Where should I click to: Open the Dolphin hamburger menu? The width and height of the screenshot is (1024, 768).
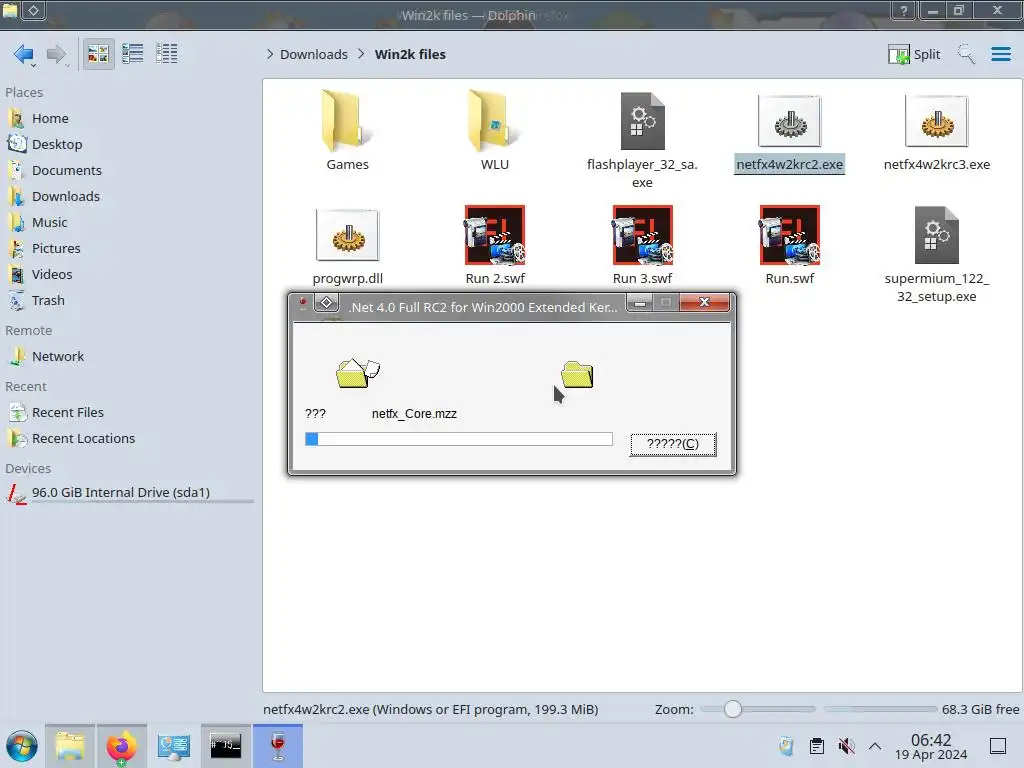(1000, 54)
